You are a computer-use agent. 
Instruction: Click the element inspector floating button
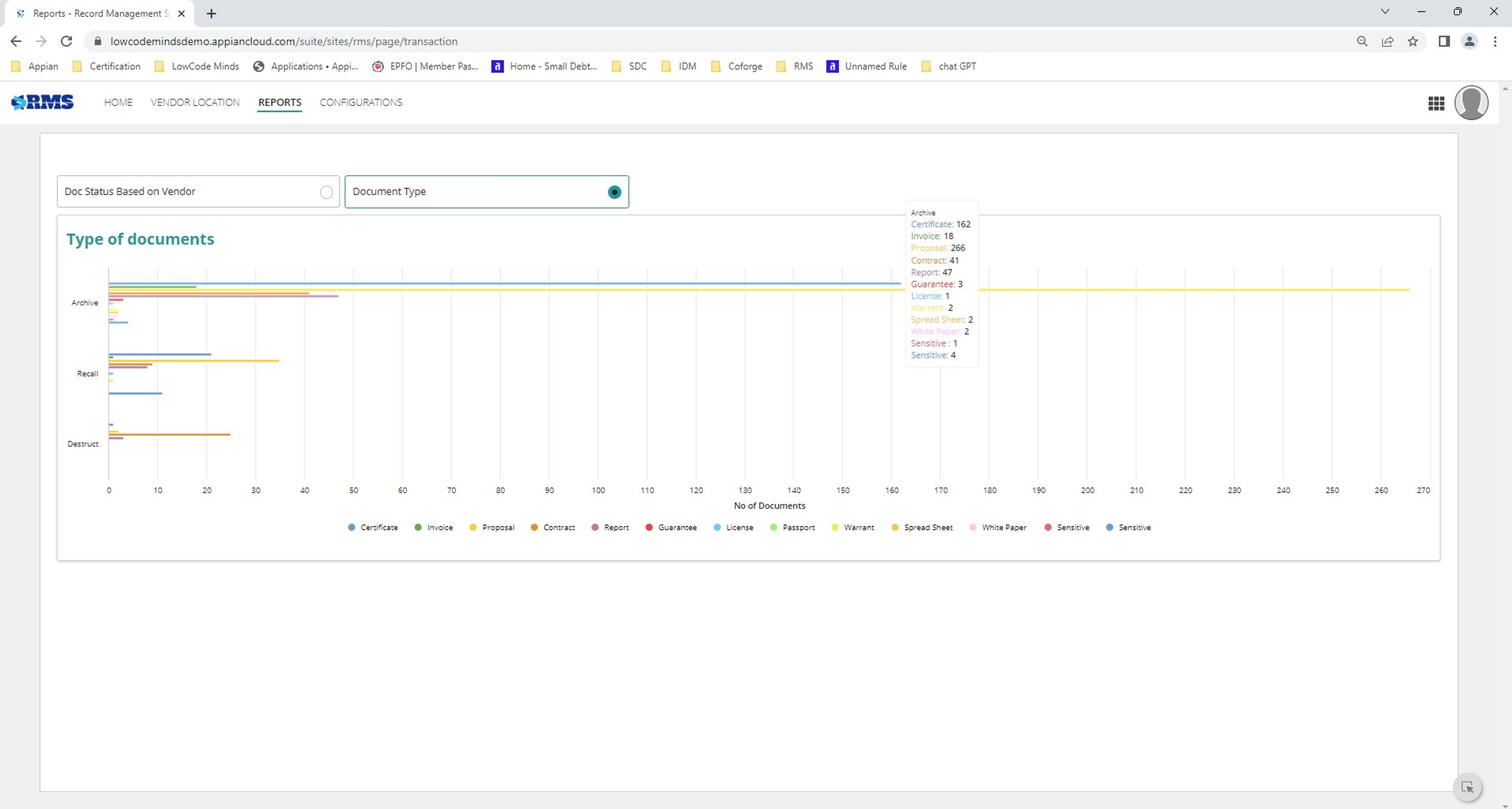(x=1468, y=787)
